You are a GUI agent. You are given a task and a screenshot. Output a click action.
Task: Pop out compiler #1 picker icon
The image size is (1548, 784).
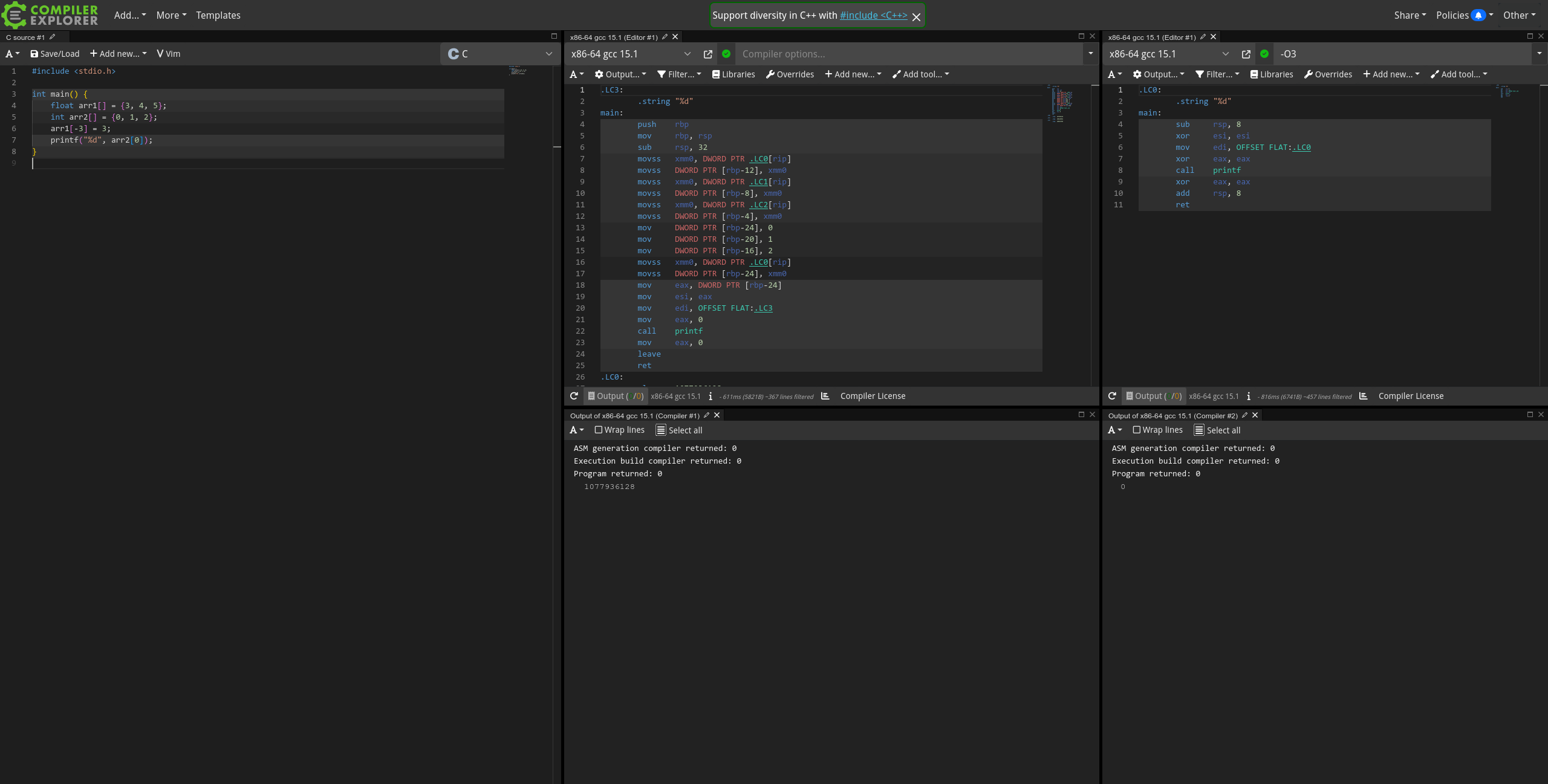[708, 54]
